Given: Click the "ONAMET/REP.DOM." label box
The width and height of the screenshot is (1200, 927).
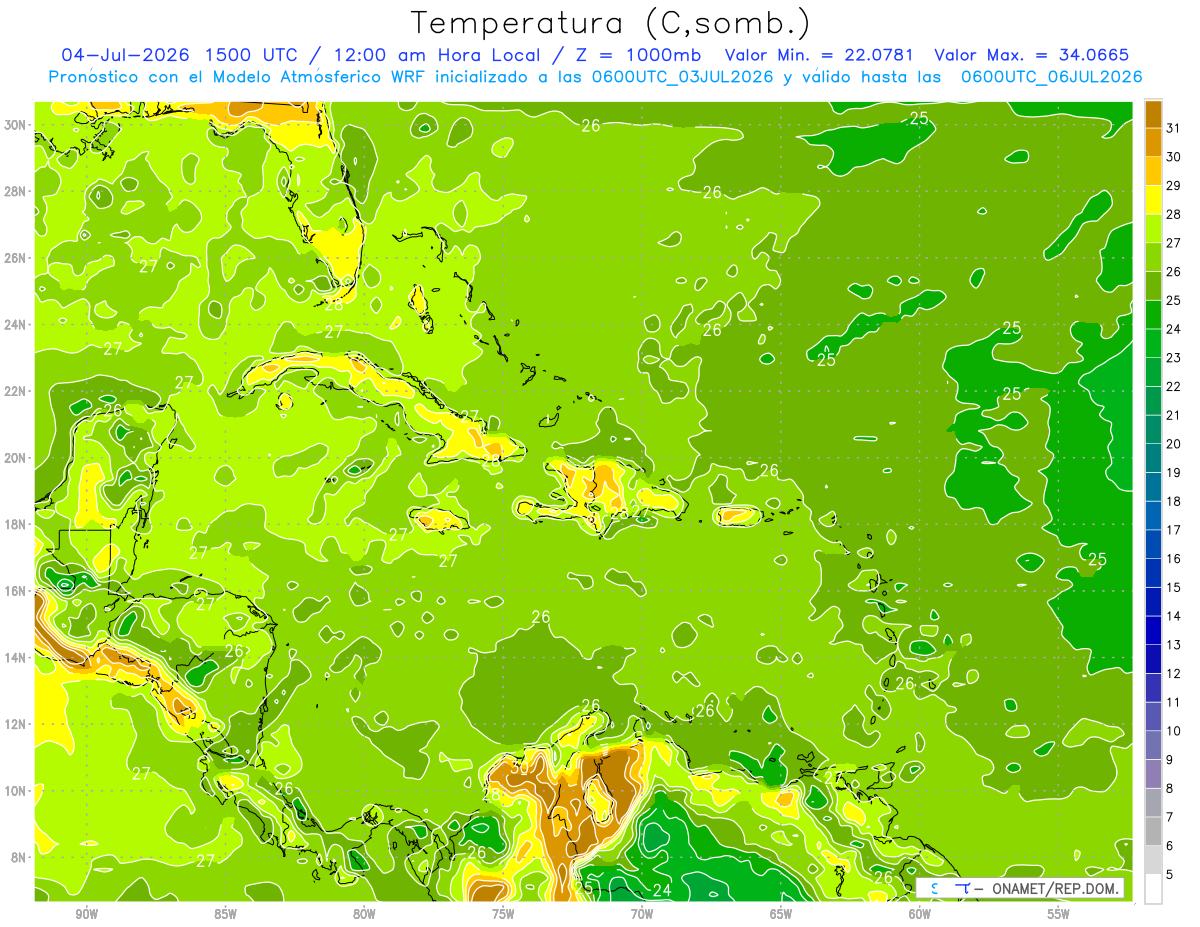Looking at the screenshot, I should click(x=1019, y=888).
